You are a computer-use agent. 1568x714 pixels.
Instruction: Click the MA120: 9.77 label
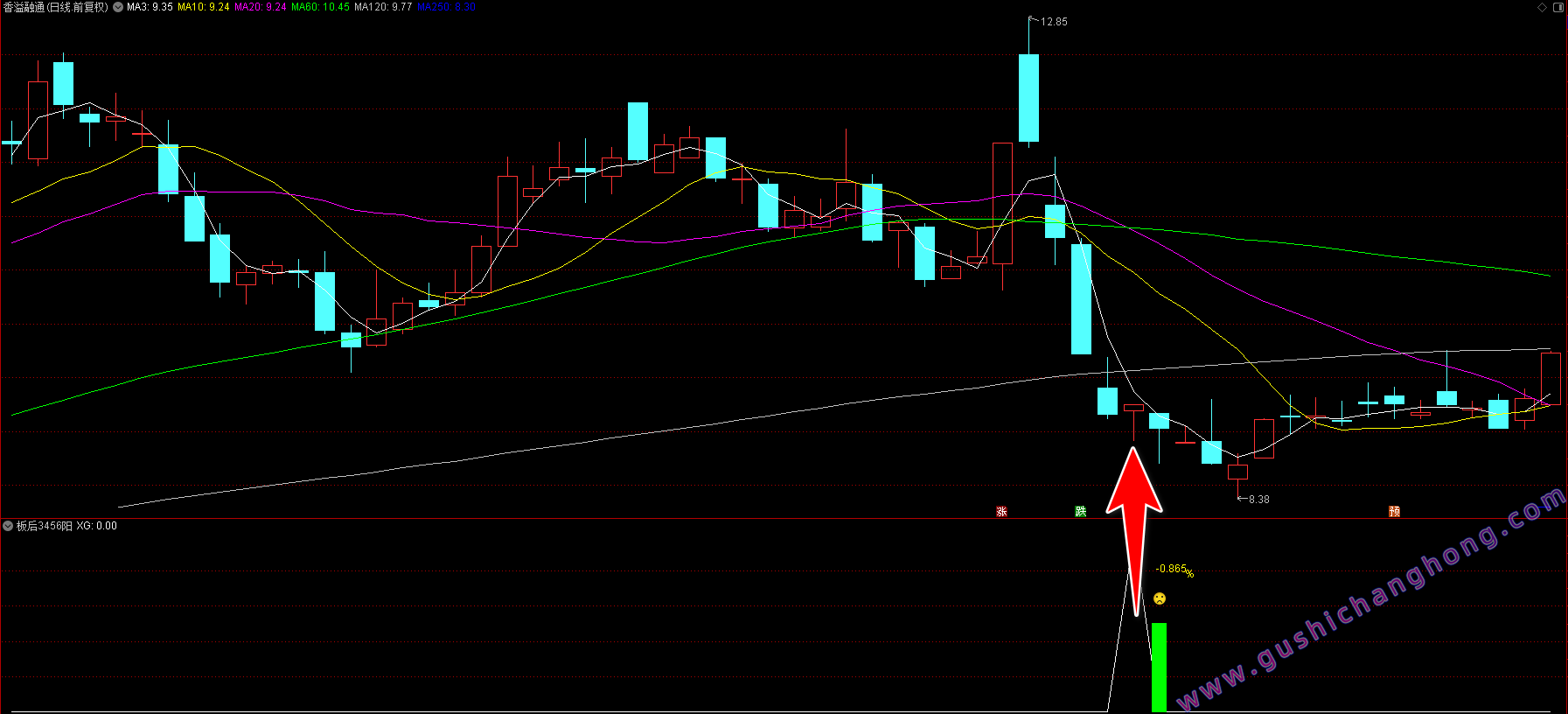point(383,7)
